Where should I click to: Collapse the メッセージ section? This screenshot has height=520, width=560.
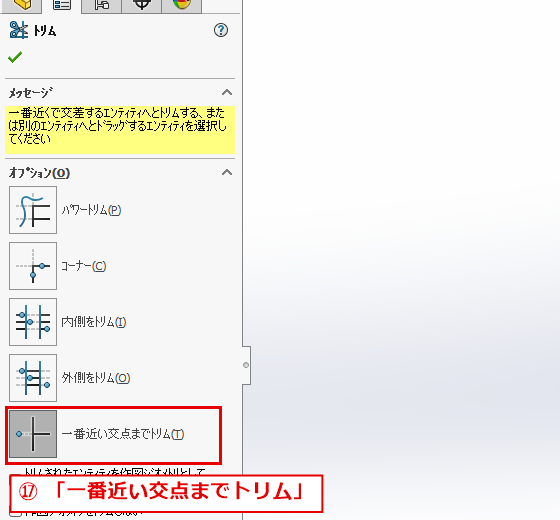pyautogui.click(x=227, y=93)
